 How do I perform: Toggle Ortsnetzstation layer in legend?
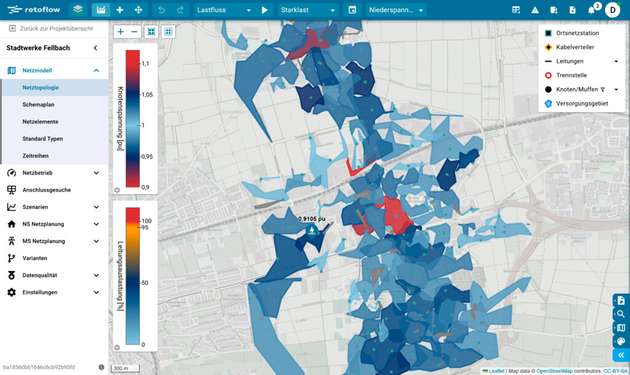tap(577, 33)
